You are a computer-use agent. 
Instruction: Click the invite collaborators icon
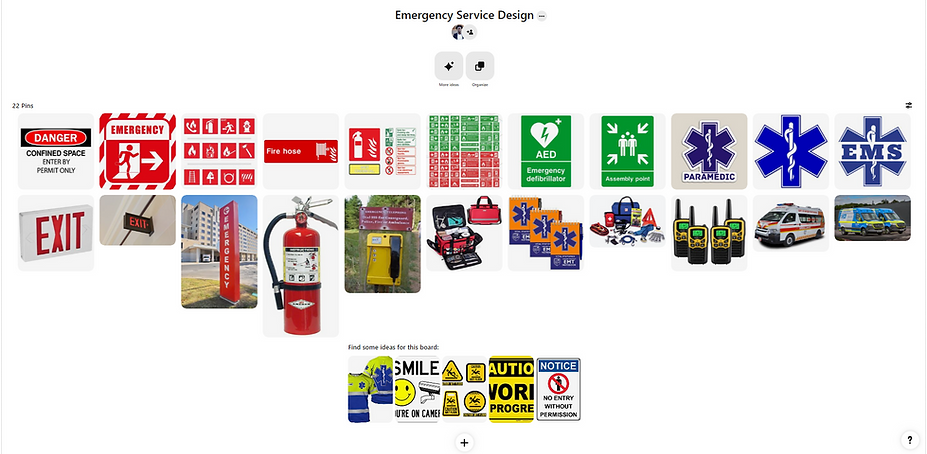[x=470, y=33]
